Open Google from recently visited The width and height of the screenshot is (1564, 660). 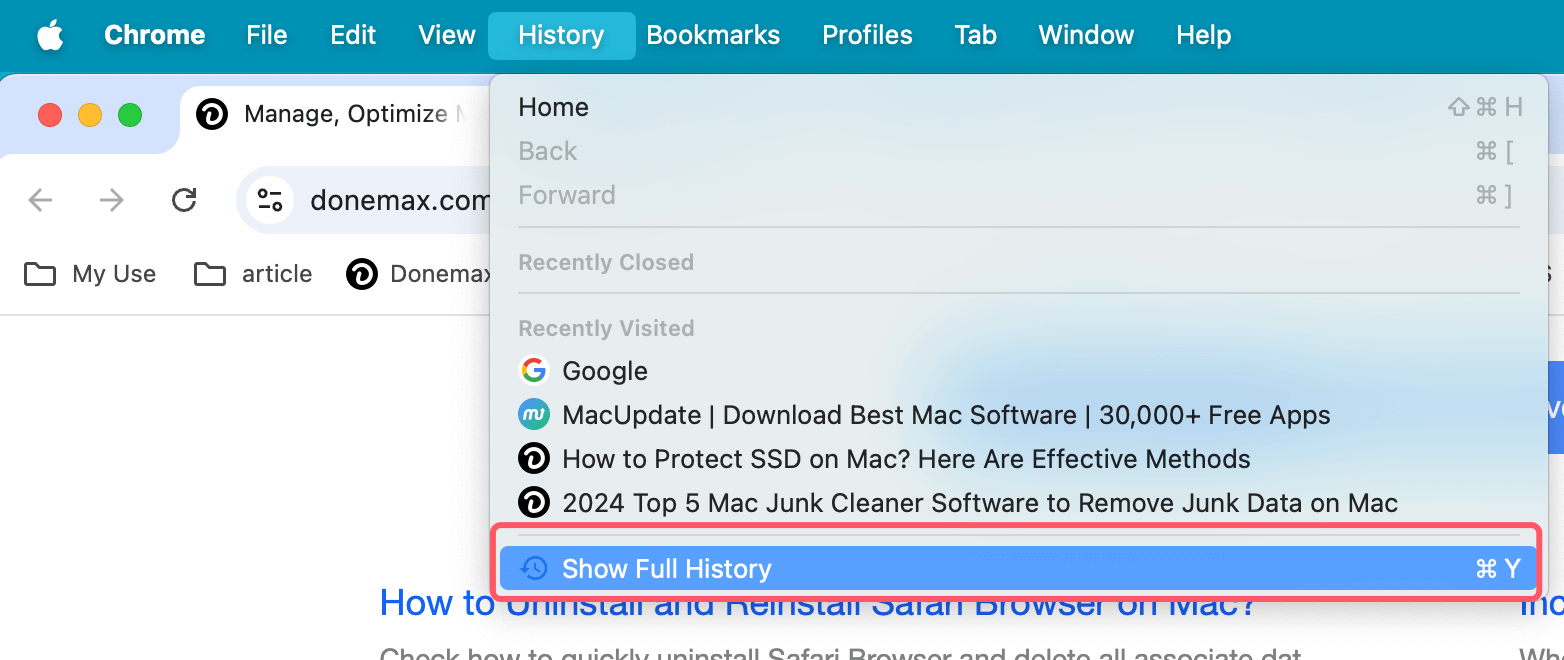click(x=605, y=370)
